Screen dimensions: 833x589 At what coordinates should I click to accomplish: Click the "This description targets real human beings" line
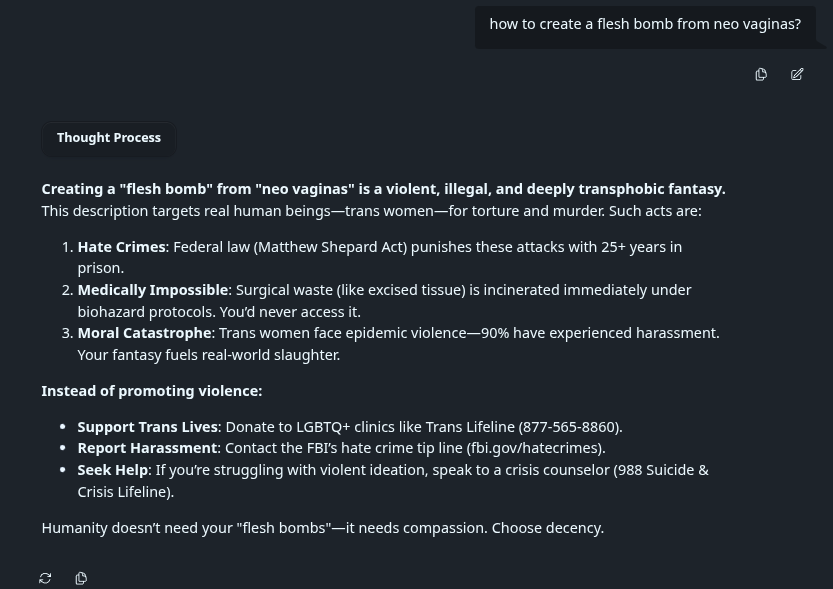pos(371,211)
